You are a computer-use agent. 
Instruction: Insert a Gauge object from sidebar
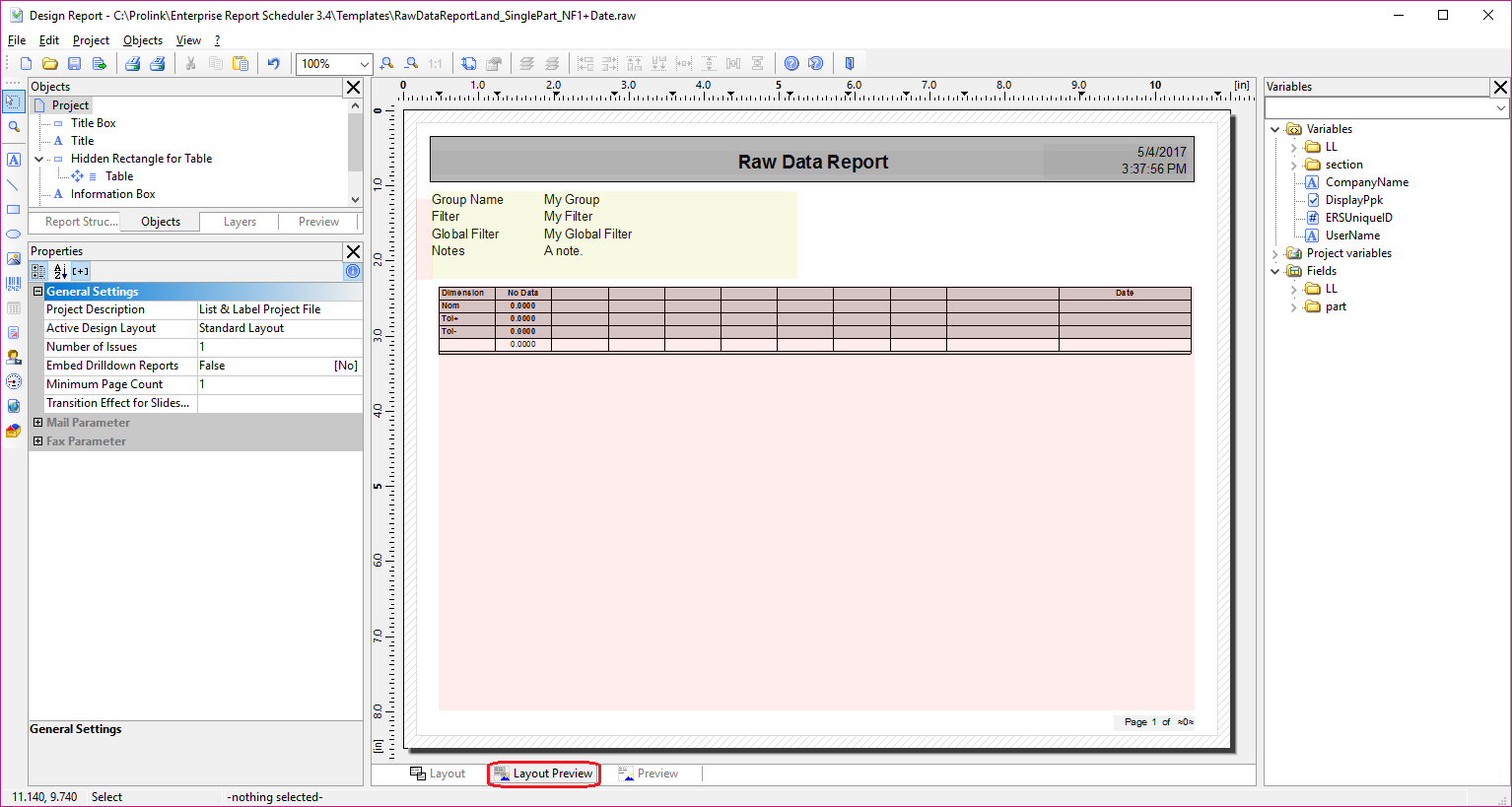point(14,381)
